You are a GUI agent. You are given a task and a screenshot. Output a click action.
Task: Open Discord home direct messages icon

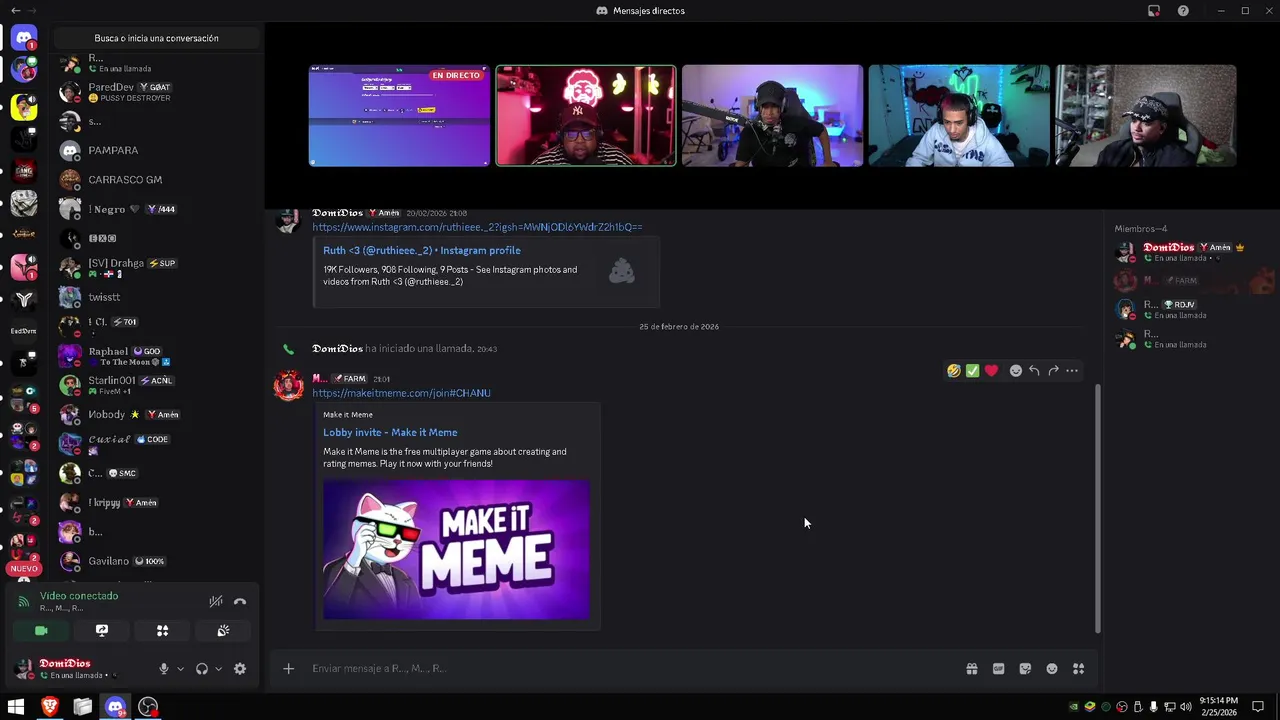[24, 38]
